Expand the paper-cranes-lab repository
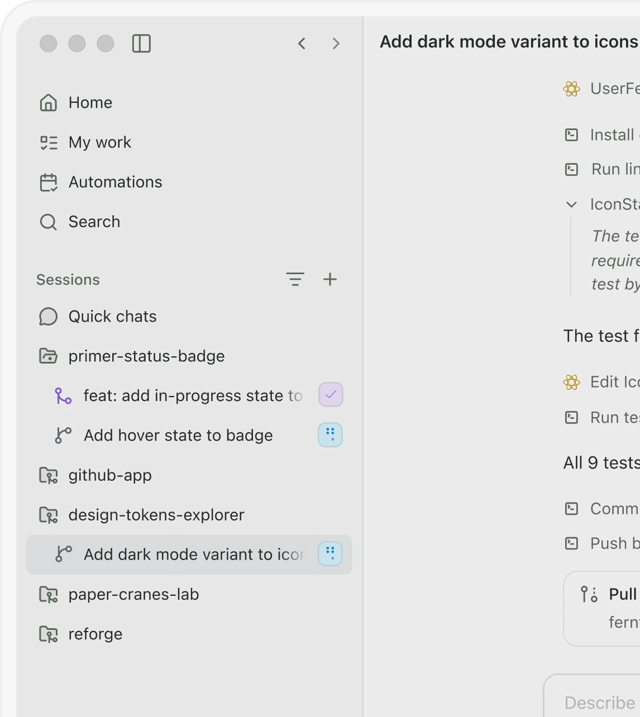640x717 pixels. tap(189, 594)
